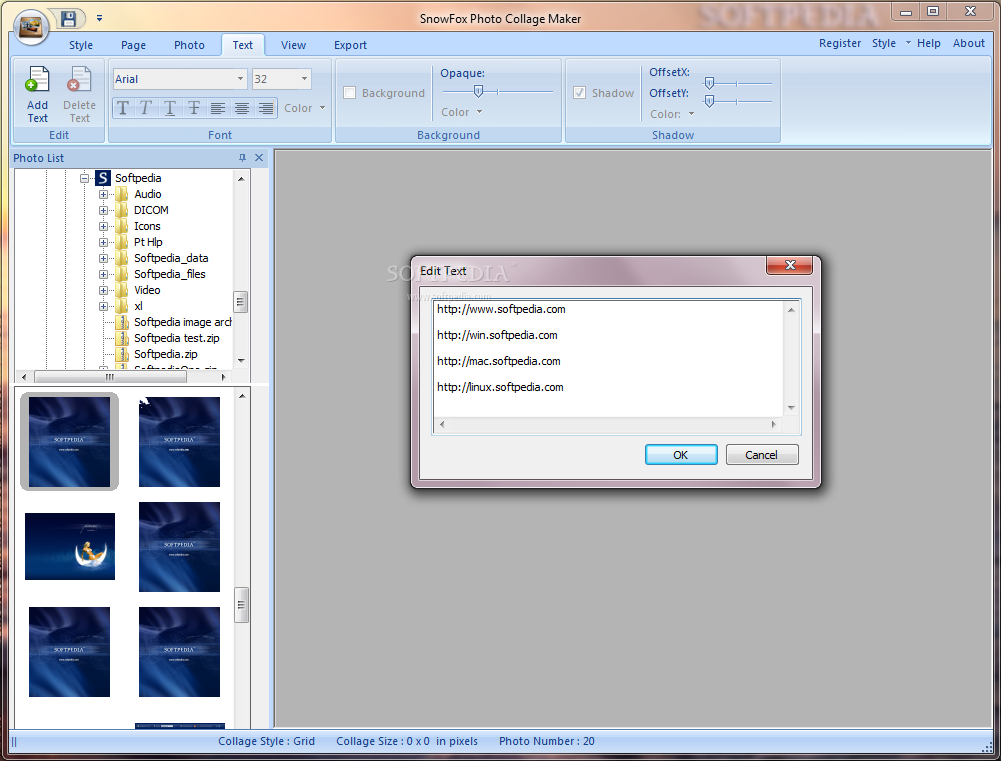The height and width of the screenshot is (761, 1001).
Task: Open the Help menu
Action: [928, 43]
